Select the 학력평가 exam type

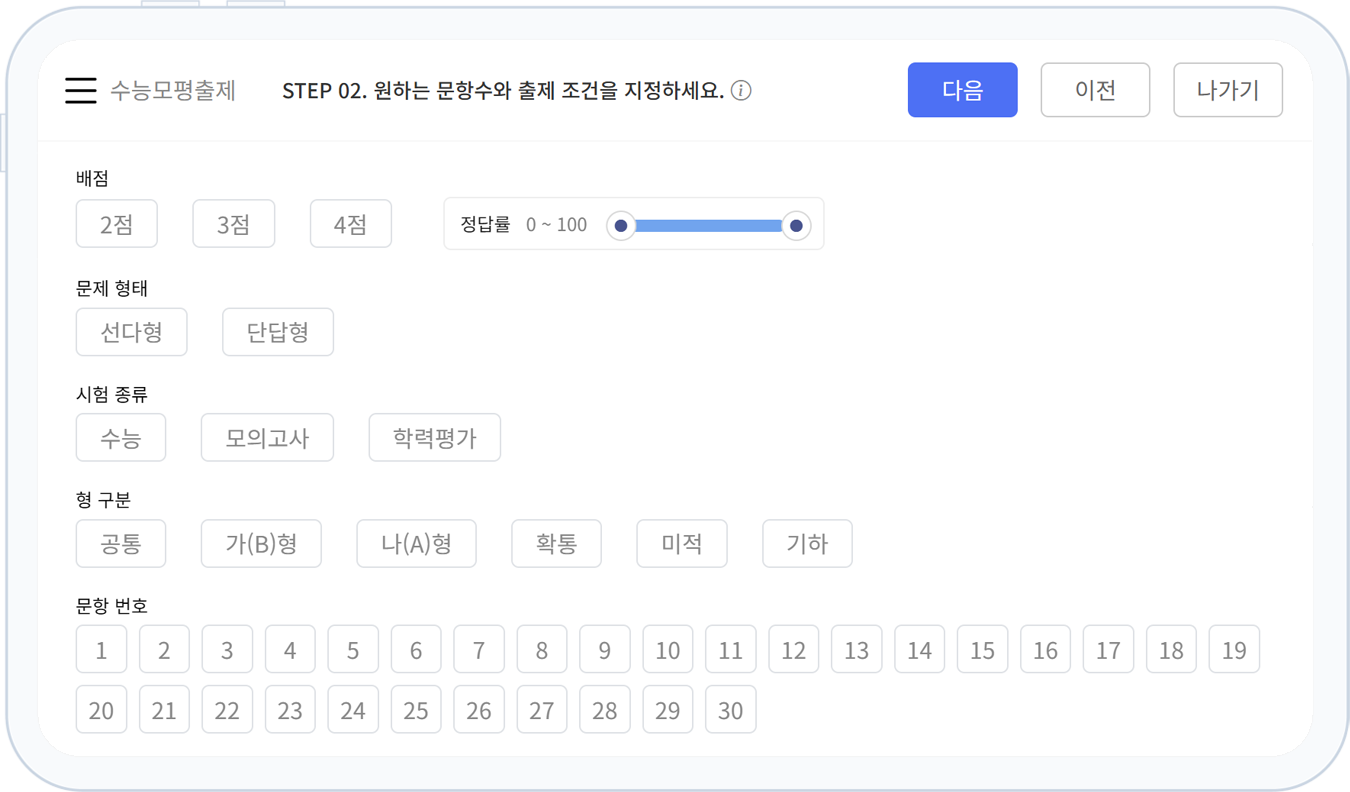pos(434,437)
